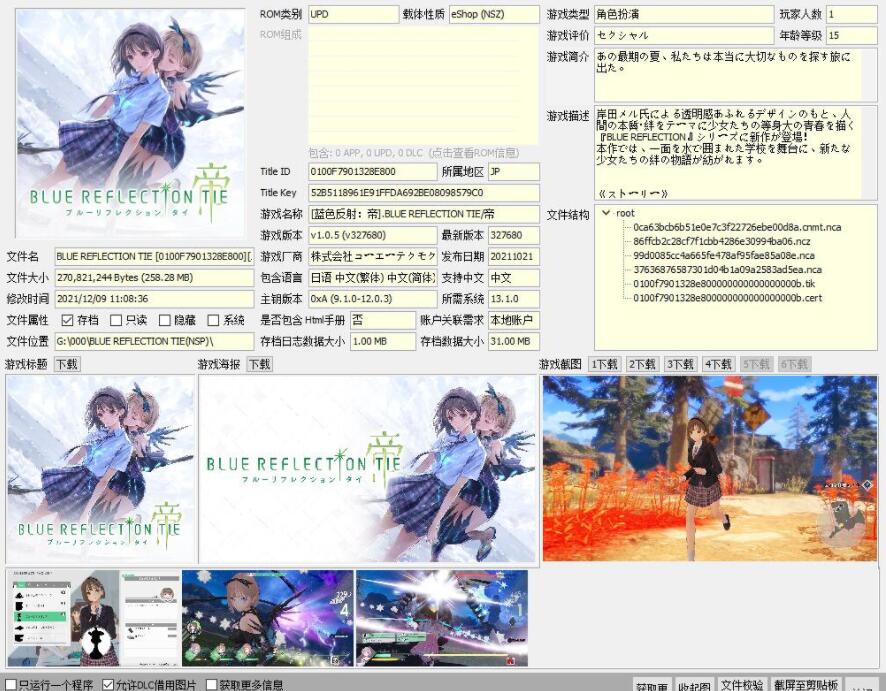
Task: Click the 文件位置 file path field
Action: 154,341
